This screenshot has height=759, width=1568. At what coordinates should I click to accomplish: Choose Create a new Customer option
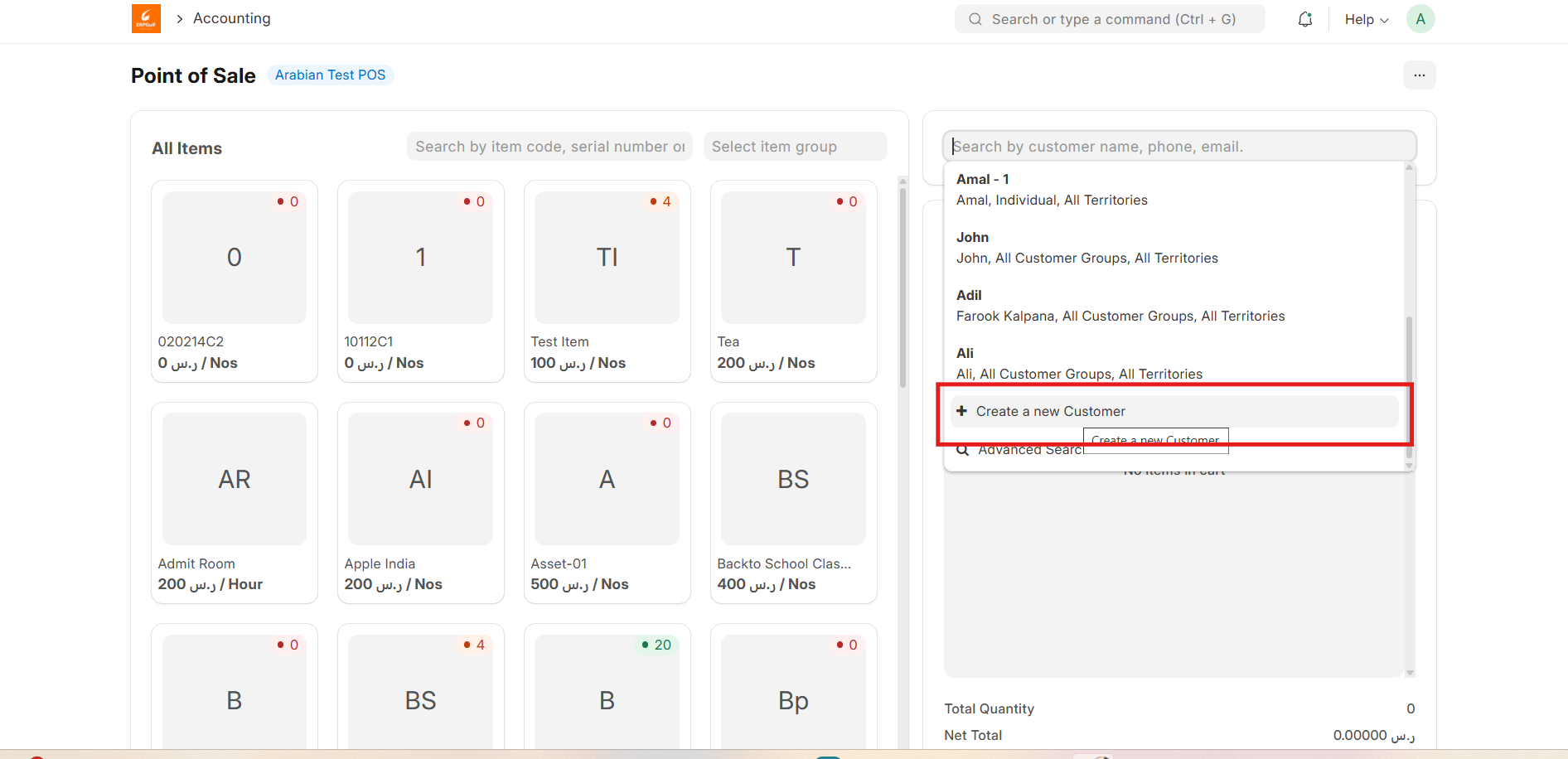[x=1174, y=411]
